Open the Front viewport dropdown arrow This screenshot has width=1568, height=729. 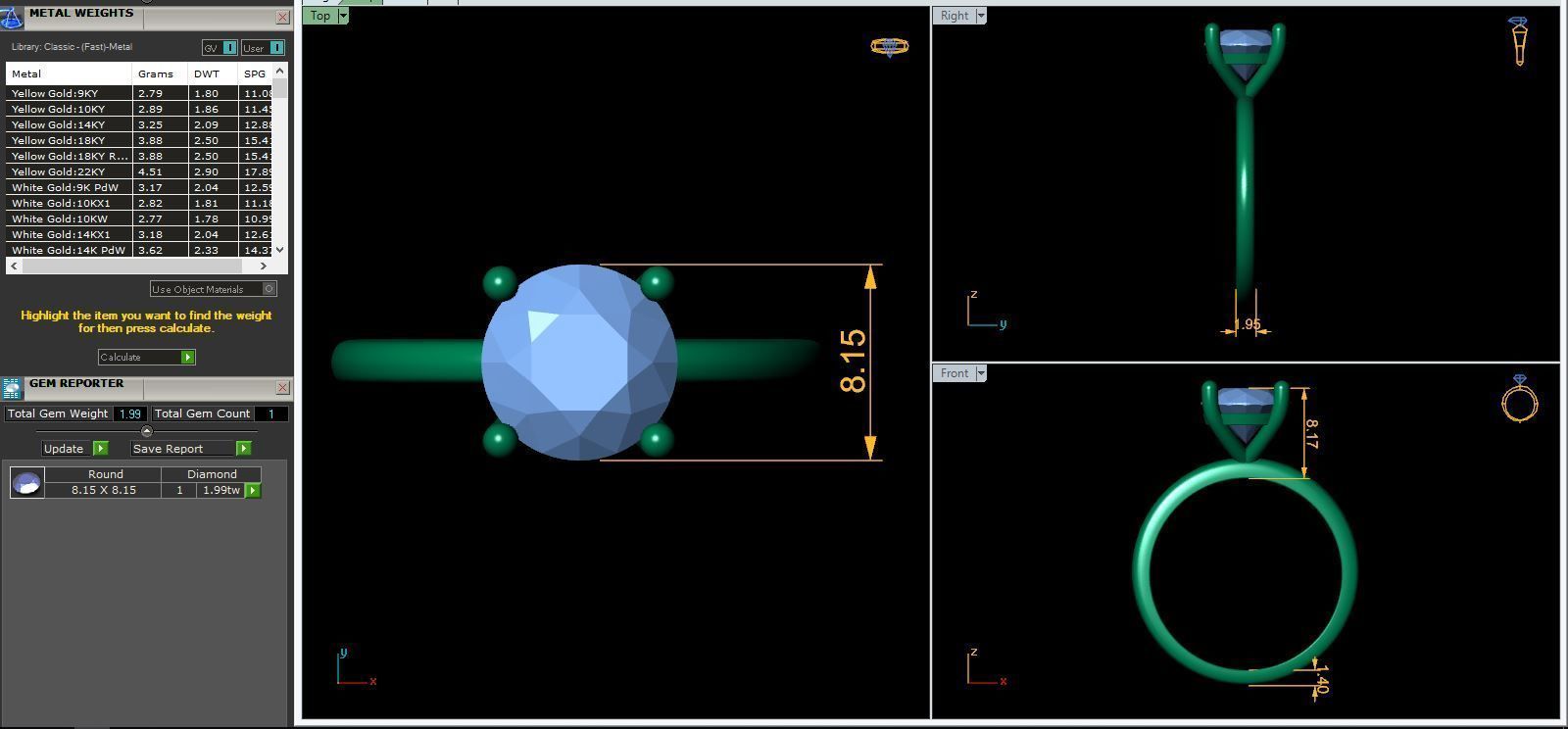980,373
